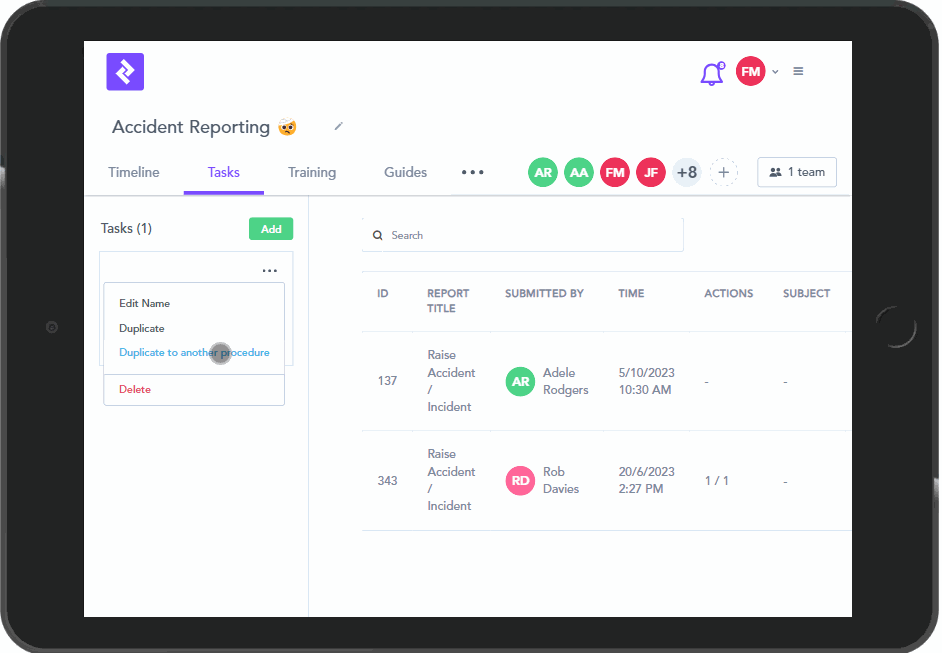Screen dimensions: 942x653
Task: Click the 1 team button
Action: [x=797, y=172]
